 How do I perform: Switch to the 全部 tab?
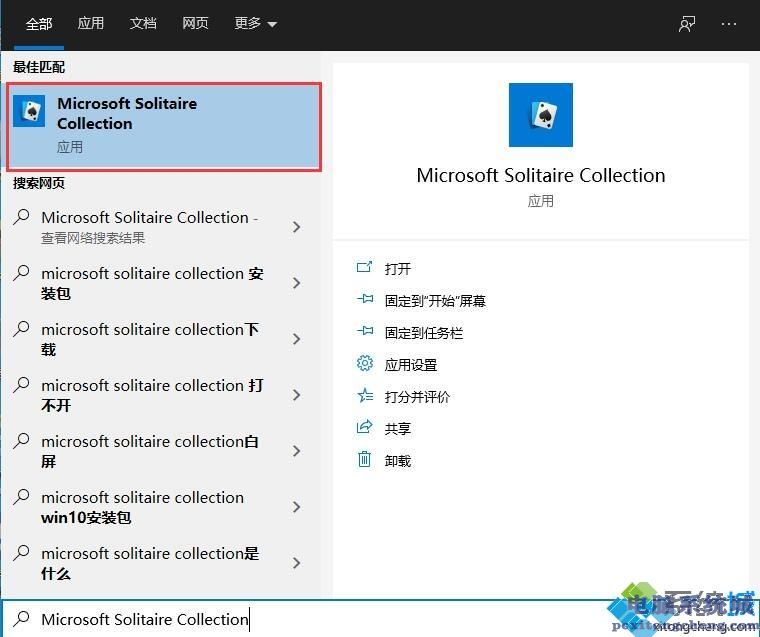[39, 24]
